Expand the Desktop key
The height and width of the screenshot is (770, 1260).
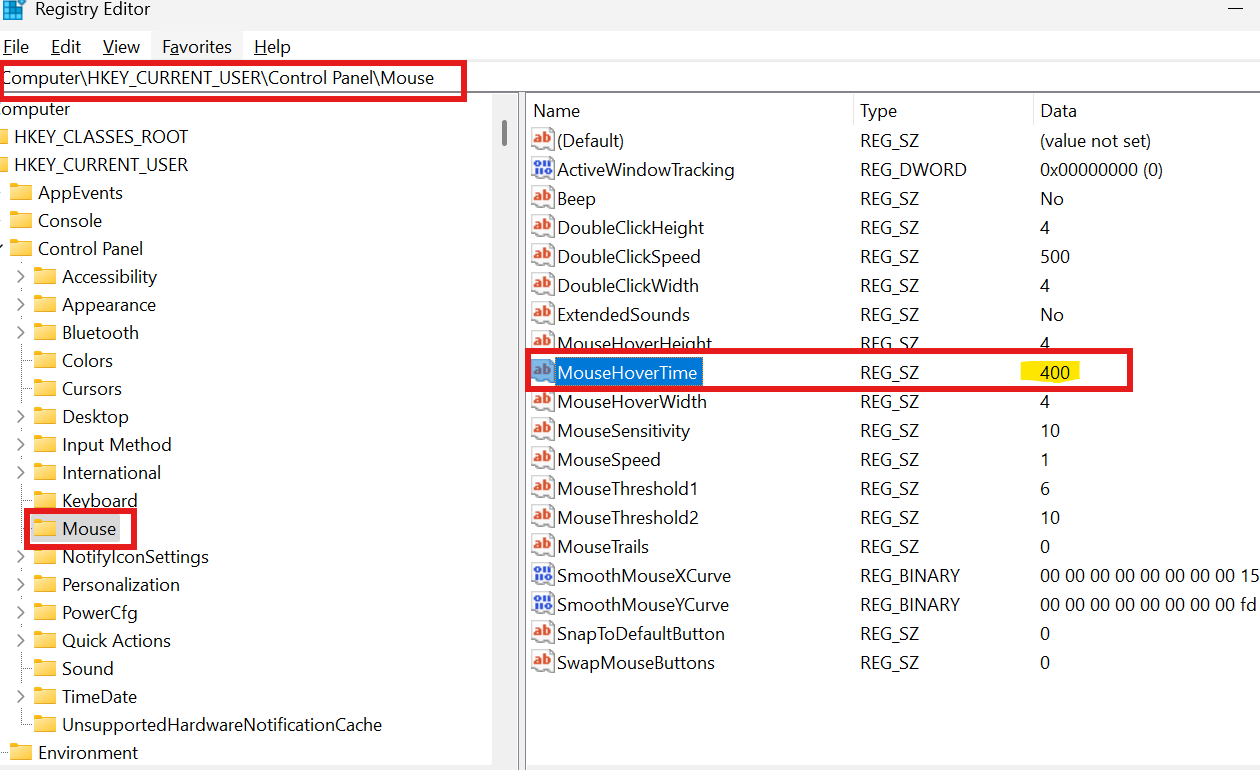[x=20, y=416]
